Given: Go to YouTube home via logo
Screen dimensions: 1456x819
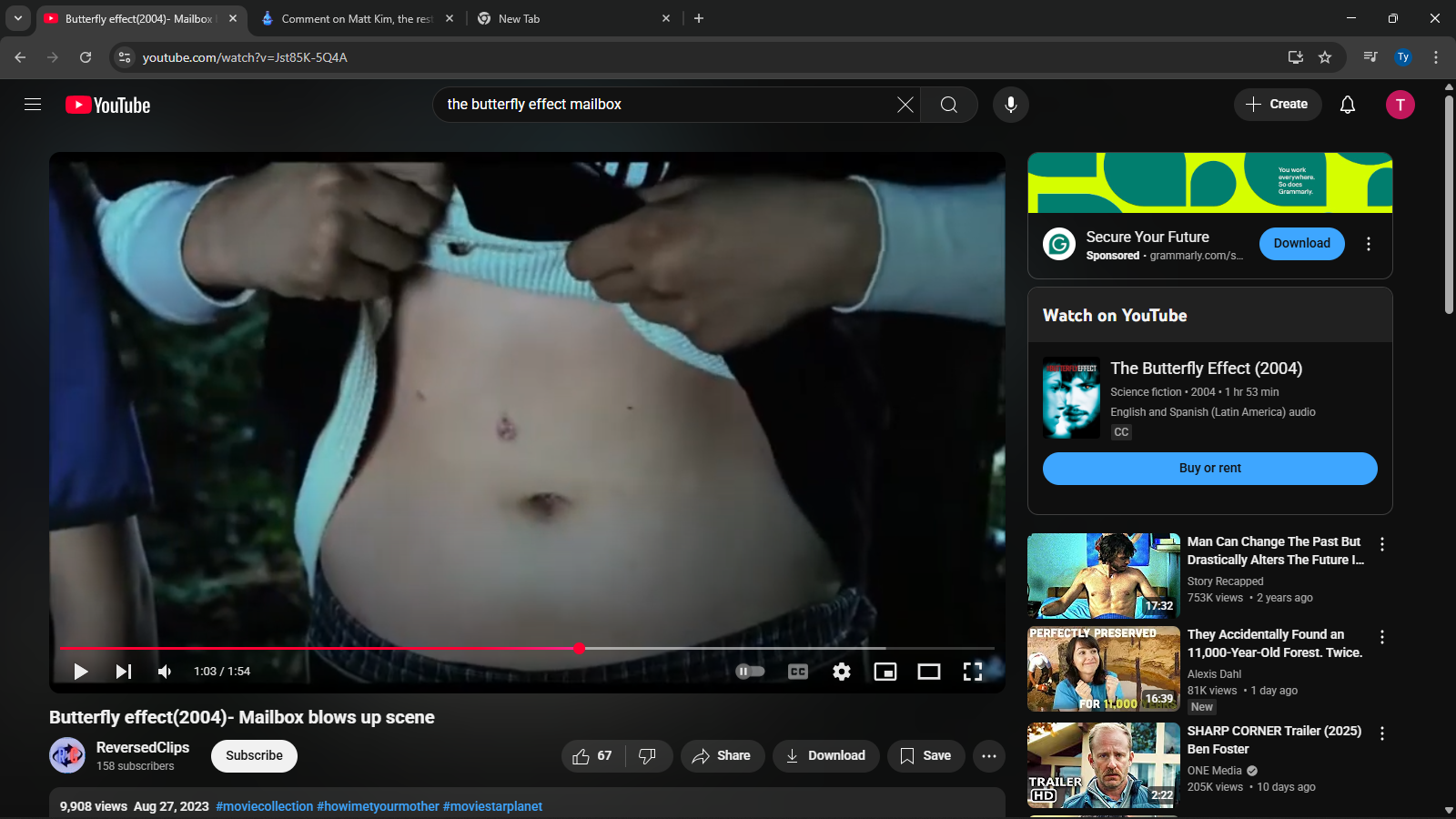Looking at the screenshot, I should point(108,106).
